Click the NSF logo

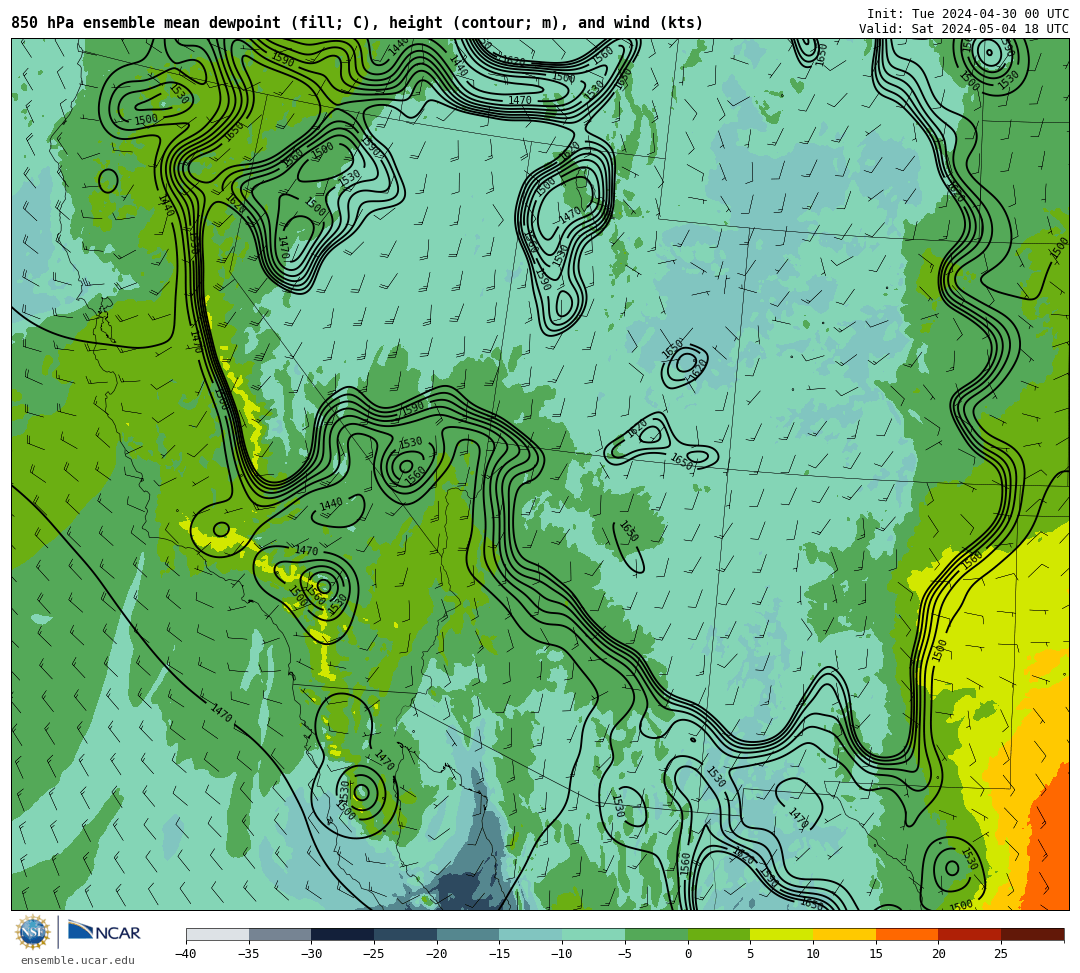click(32, 932)
